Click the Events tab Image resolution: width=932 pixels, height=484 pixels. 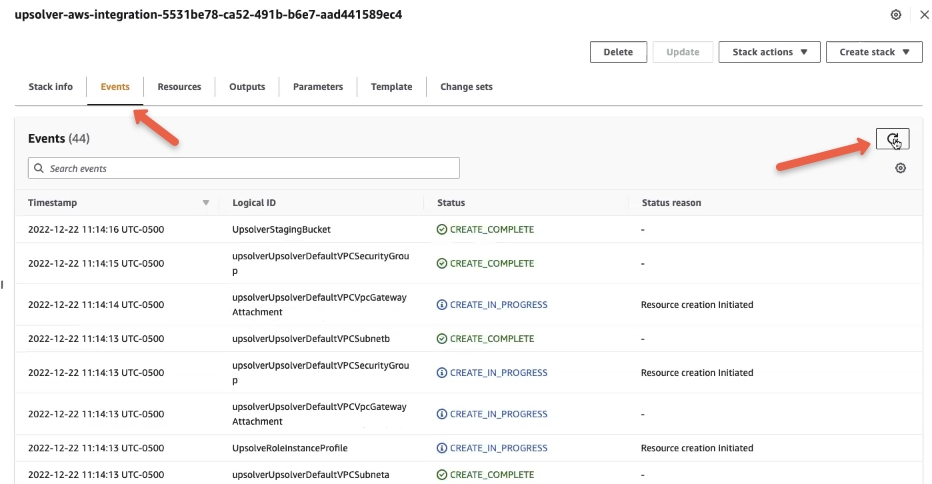coord(115,87)
